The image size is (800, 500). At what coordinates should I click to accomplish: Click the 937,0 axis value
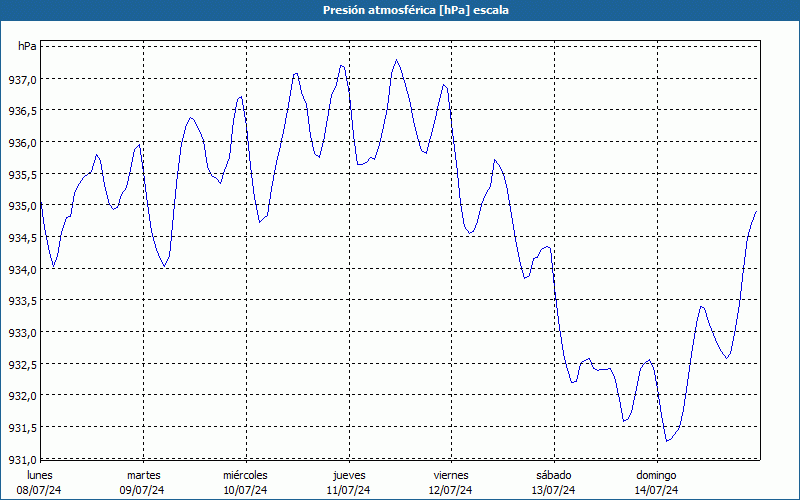(22, 79)
